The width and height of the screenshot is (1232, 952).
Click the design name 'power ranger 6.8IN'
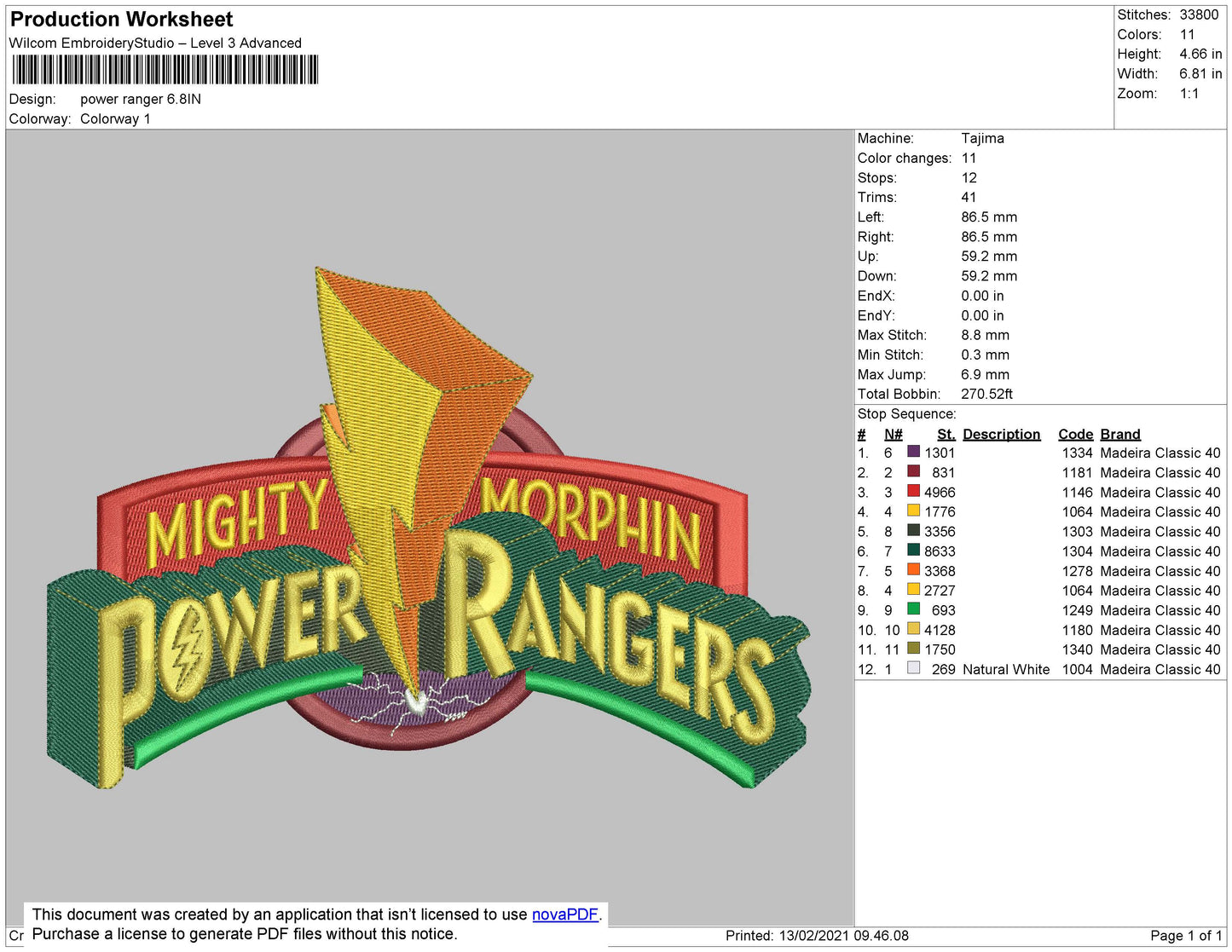click(x=141, y=99)
